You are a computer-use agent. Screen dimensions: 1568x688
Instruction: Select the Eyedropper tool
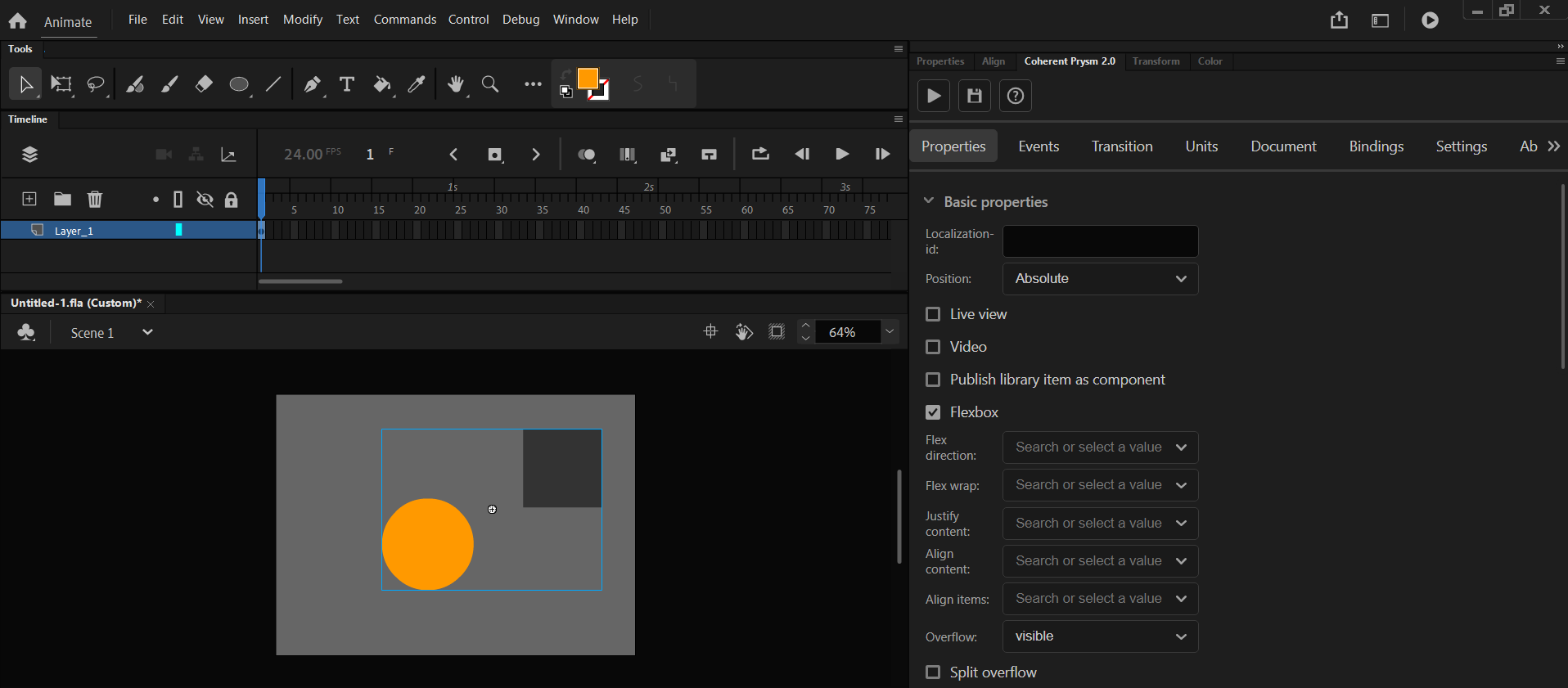coord(417,84)
